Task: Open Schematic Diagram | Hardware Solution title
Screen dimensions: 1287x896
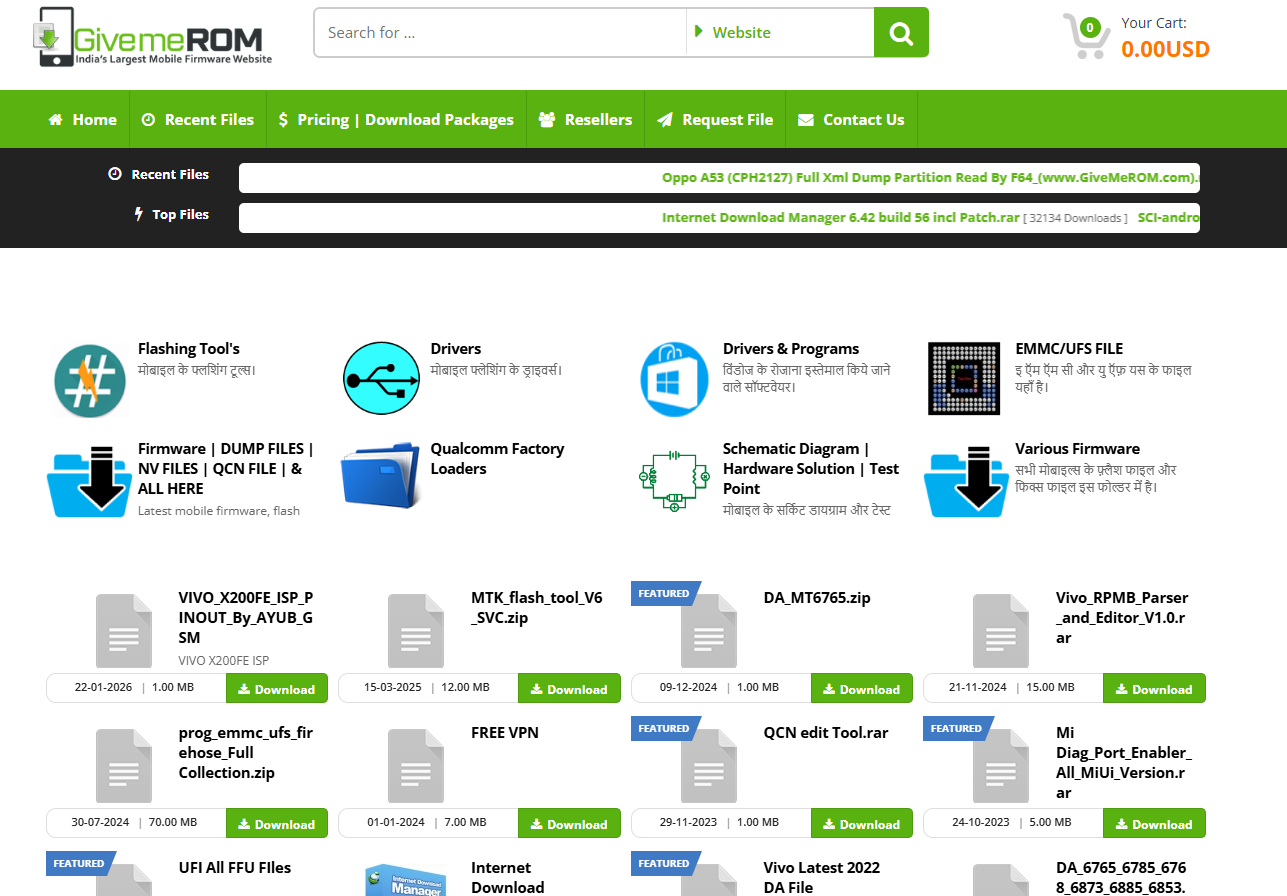Action: coord(811,469)
